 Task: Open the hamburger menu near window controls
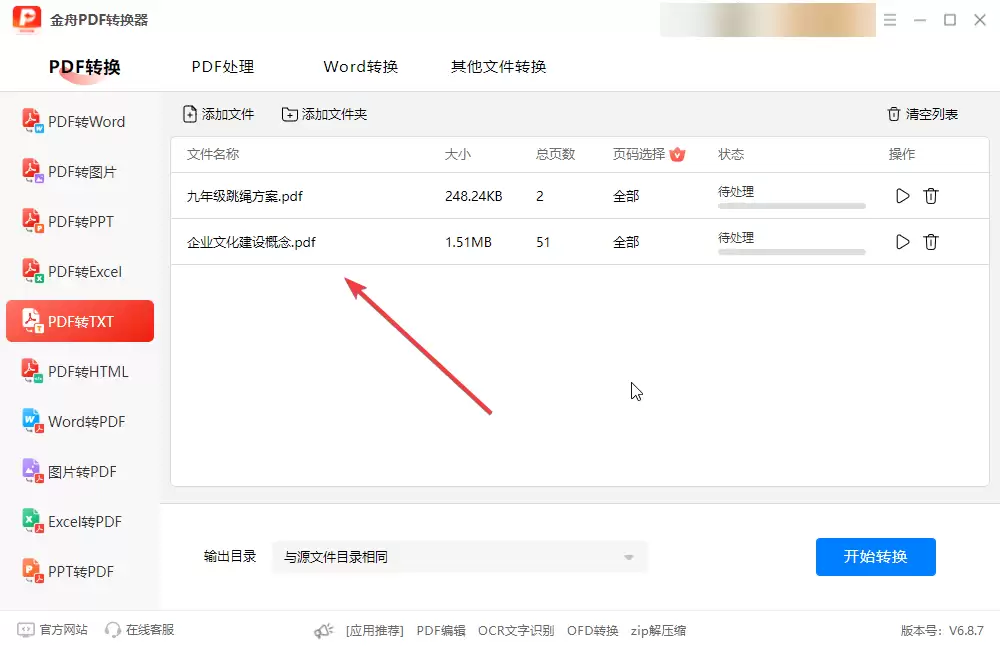coord(890,19)
